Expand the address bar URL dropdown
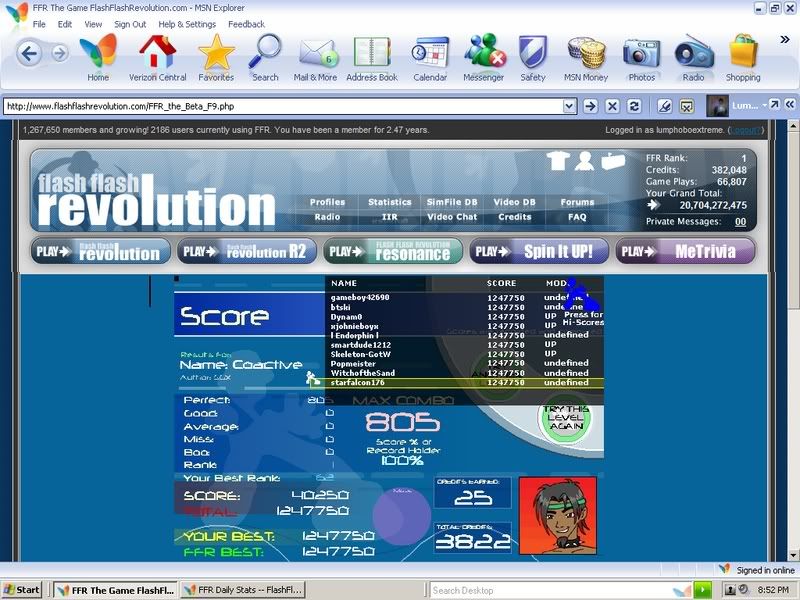 tap(569, 106)
